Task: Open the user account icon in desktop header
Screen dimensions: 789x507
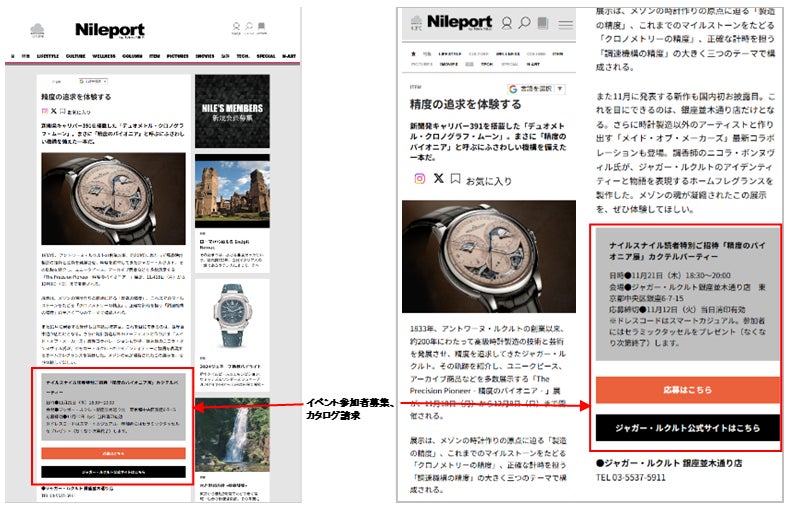Action: 236,27
